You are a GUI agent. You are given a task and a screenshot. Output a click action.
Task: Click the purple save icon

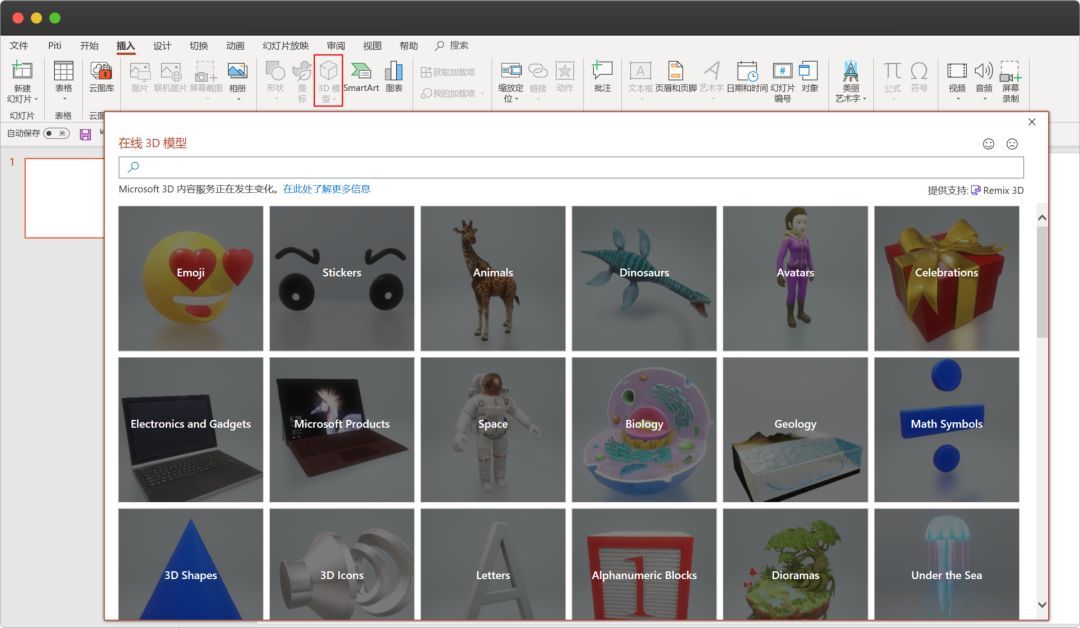tap(85, 134)
